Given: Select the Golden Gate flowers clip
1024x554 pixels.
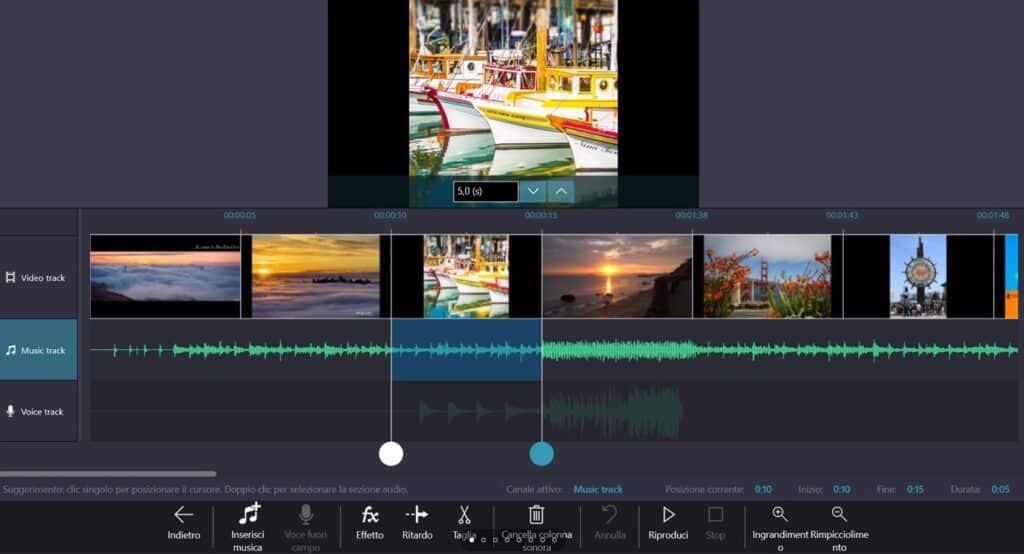Looking at the screenshot, I should (767, 276).
